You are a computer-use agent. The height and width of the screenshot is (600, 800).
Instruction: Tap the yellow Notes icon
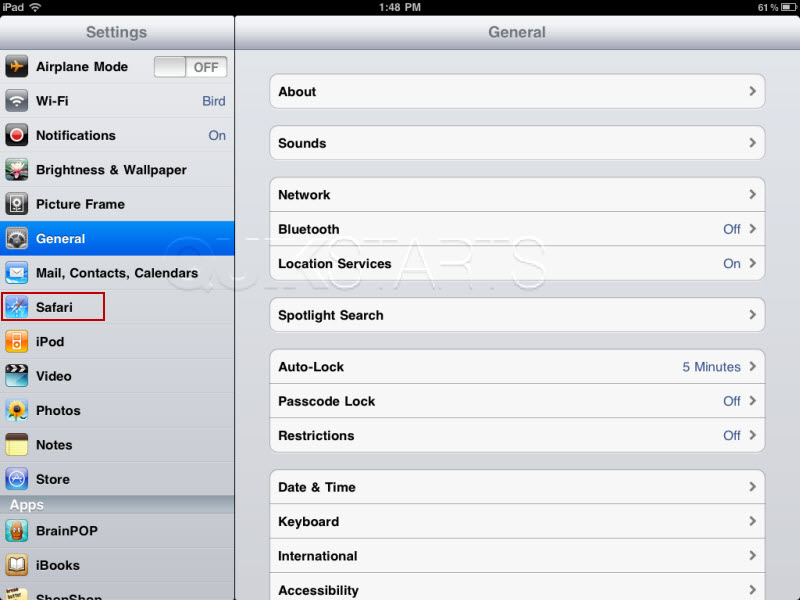[16, 445]
